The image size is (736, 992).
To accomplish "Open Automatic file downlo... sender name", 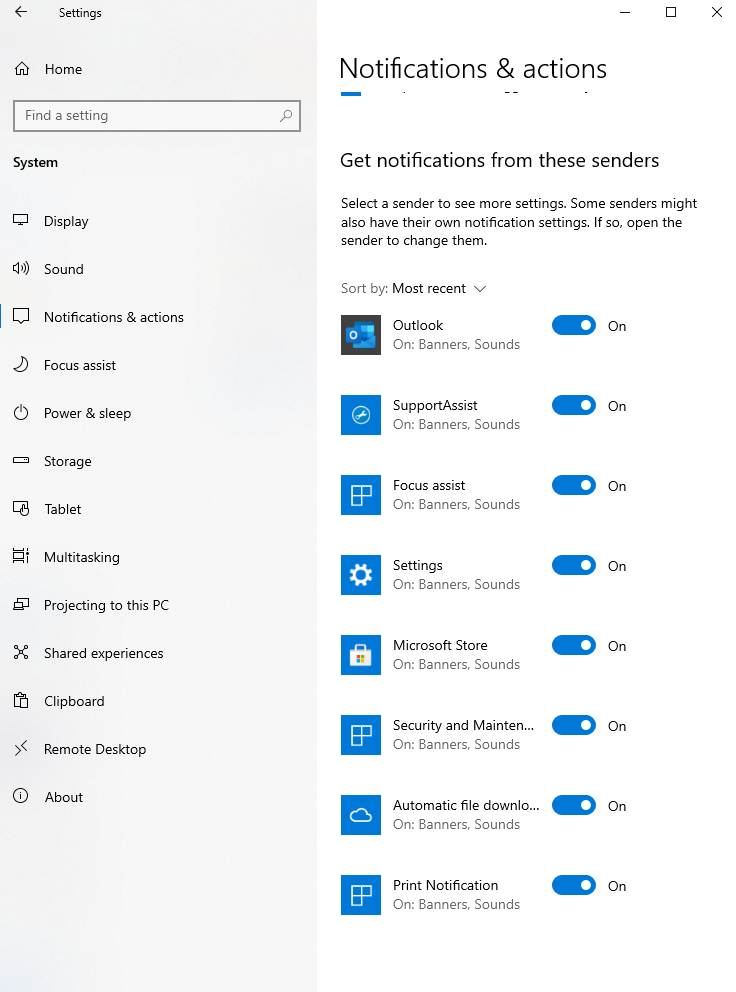I will pos(466,805).
